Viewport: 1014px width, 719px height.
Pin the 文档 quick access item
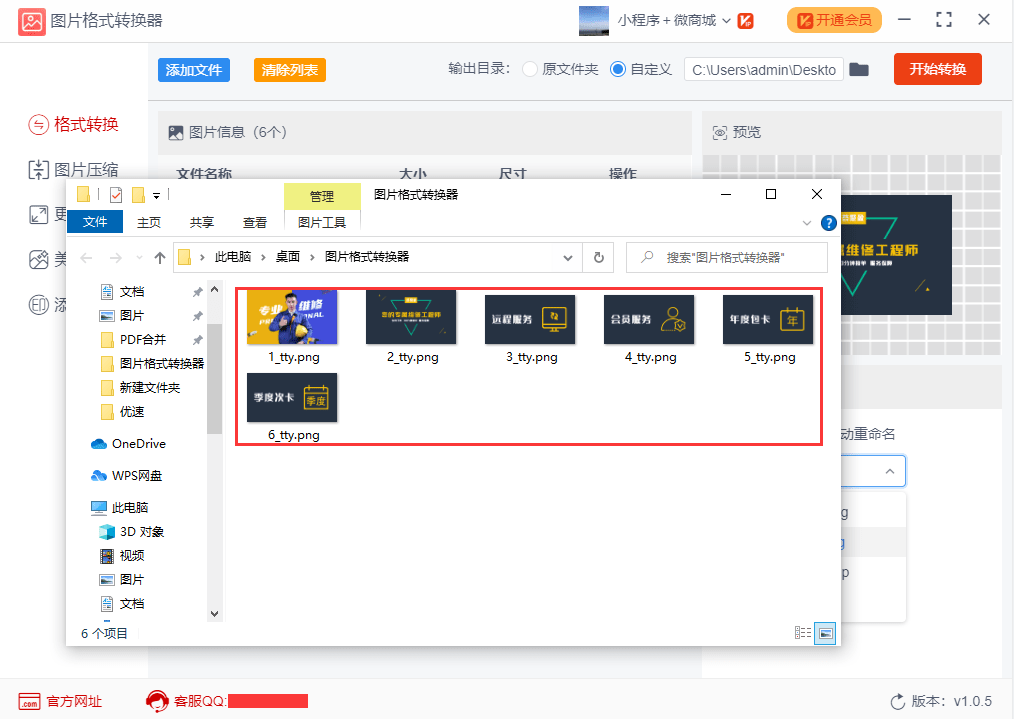(x=196, y=291)
